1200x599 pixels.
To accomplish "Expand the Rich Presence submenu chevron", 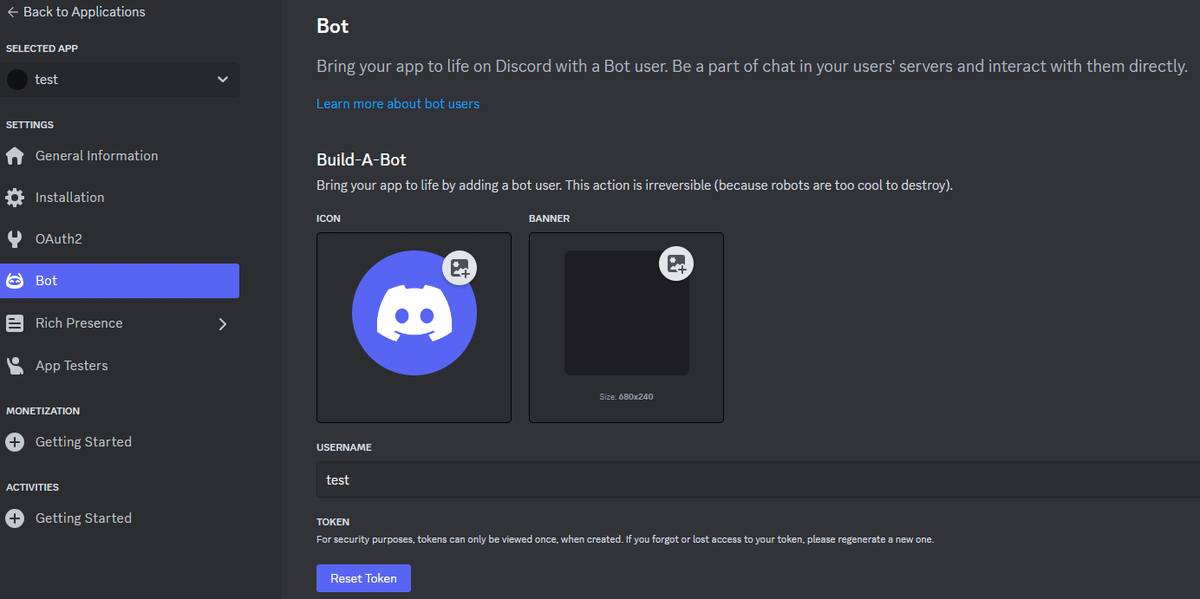I will (x=222, y=324).
